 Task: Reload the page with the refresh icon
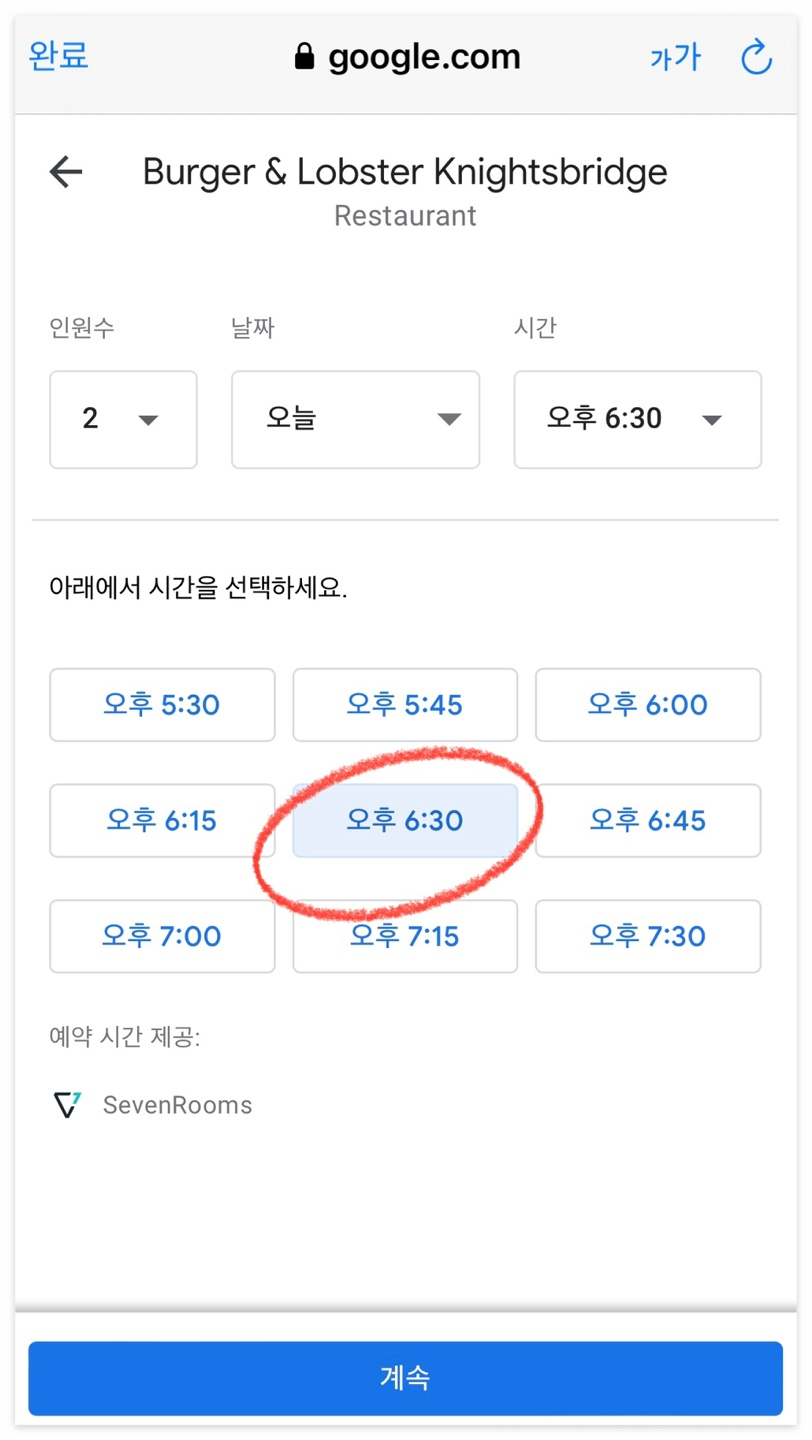click(757, 57)
